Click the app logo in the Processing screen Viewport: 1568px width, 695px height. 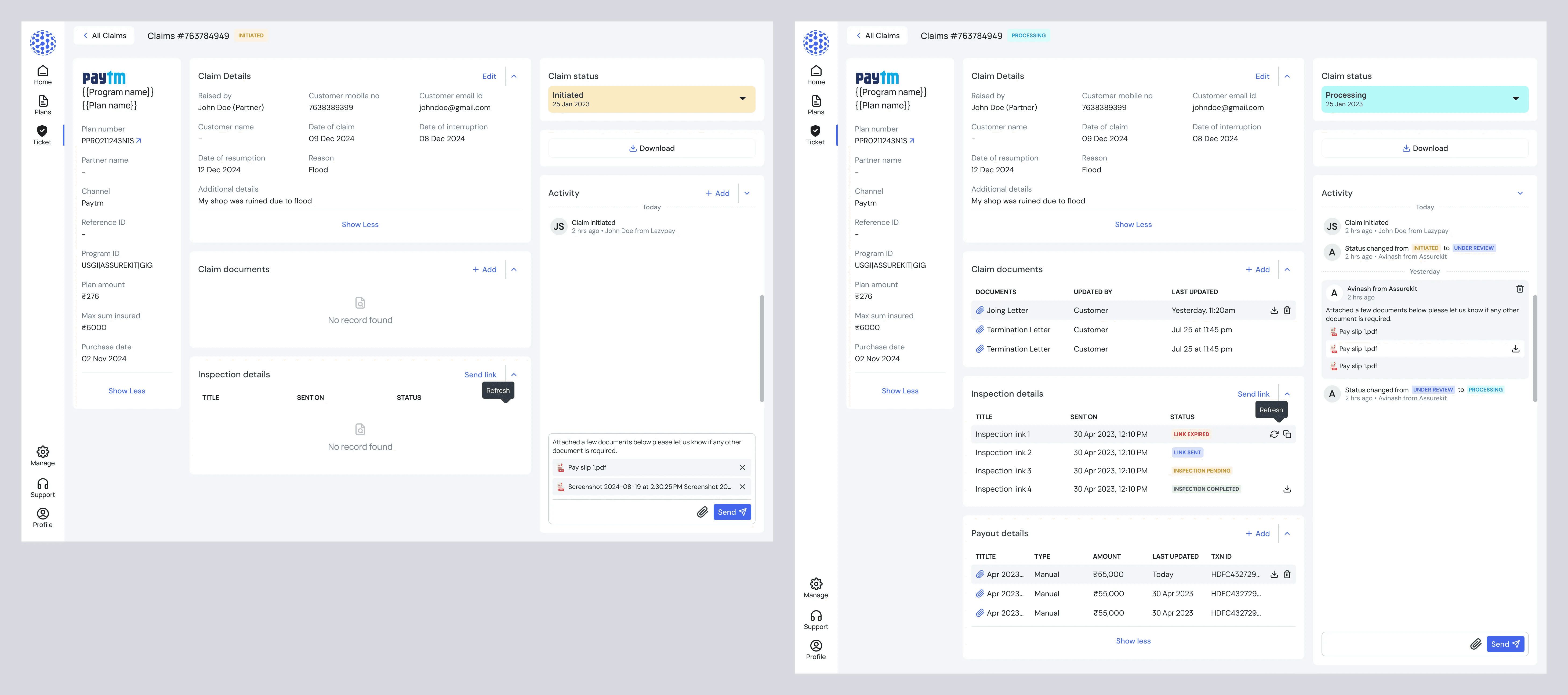coord(816,43)
